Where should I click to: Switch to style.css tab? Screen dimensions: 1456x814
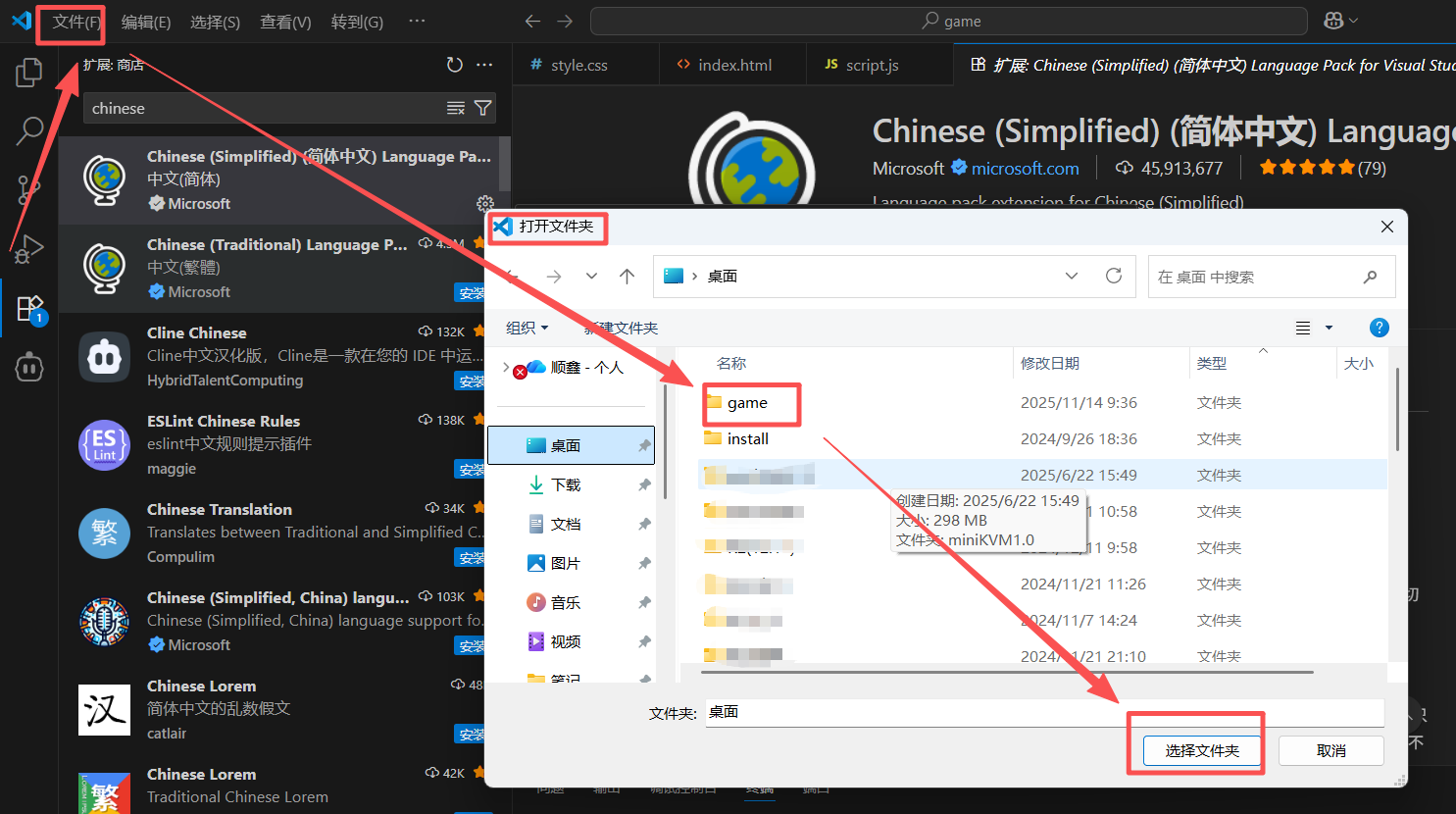pyautogui.click(x=585, y=65)
